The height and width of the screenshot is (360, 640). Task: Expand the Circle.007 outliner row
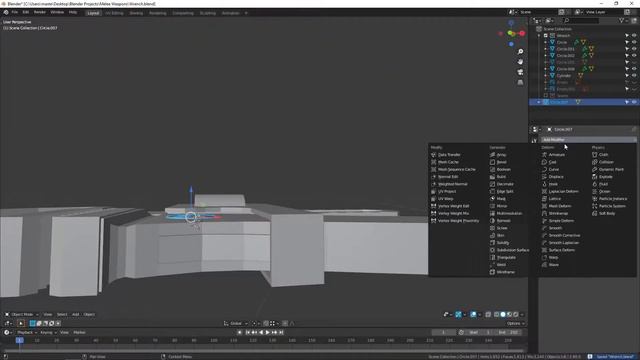click(x=539, y=102)
